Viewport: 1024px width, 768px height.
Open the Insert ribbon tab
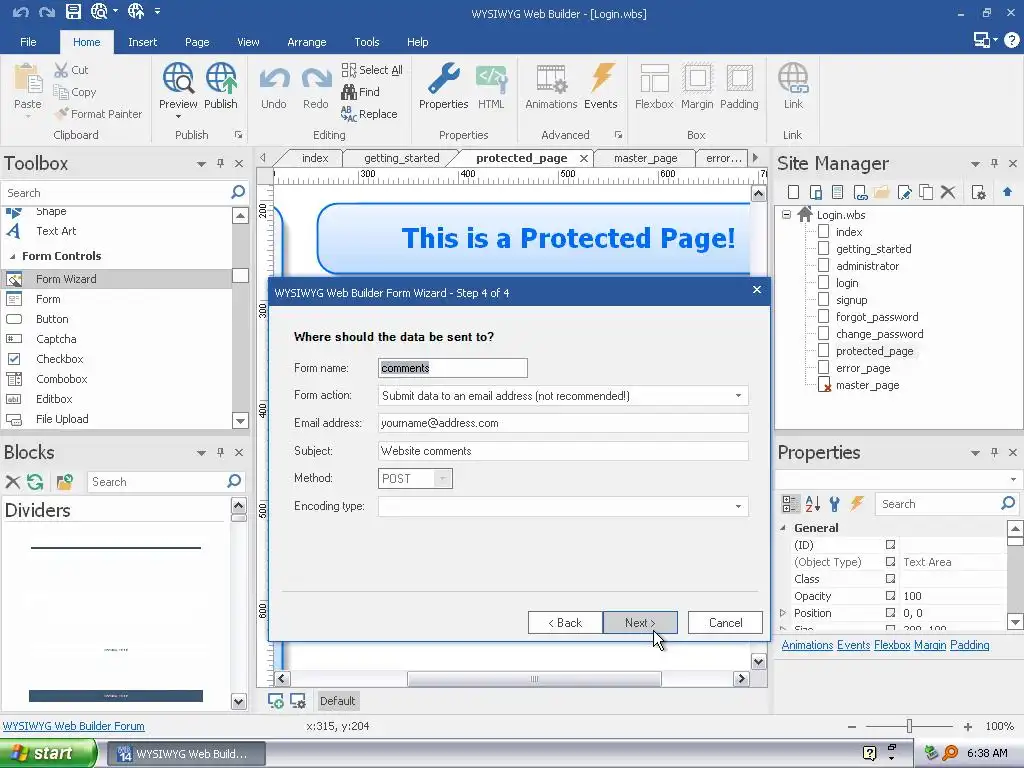142,42
